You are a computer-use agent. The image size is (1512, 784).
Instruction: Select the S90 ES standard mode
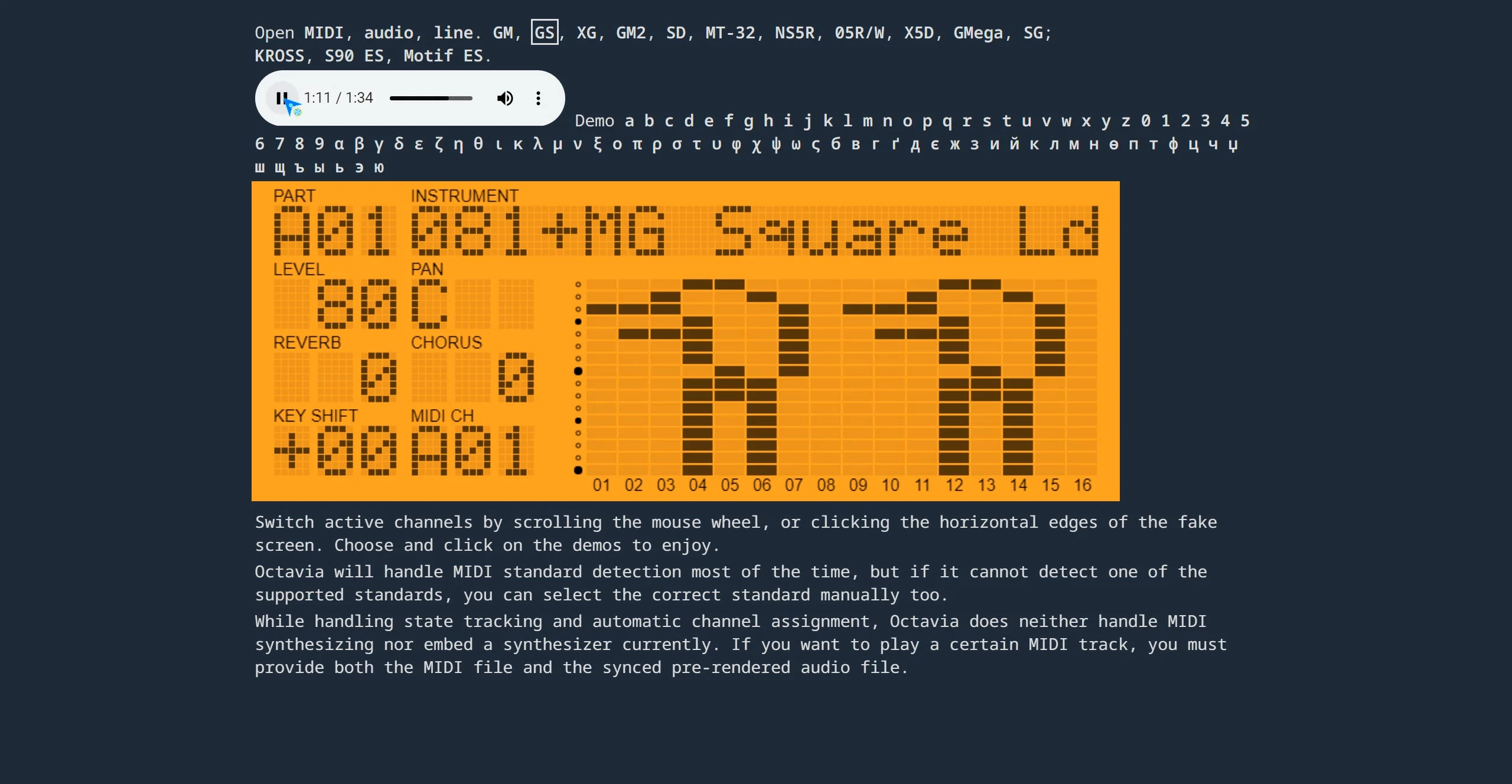click(x=354, y=55)
